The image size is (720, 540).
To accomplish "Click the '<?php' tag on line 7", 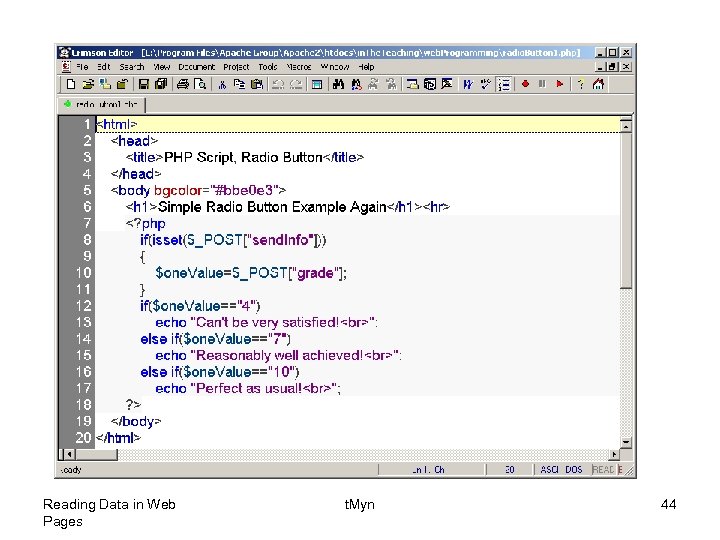I will tap(146, 224).
